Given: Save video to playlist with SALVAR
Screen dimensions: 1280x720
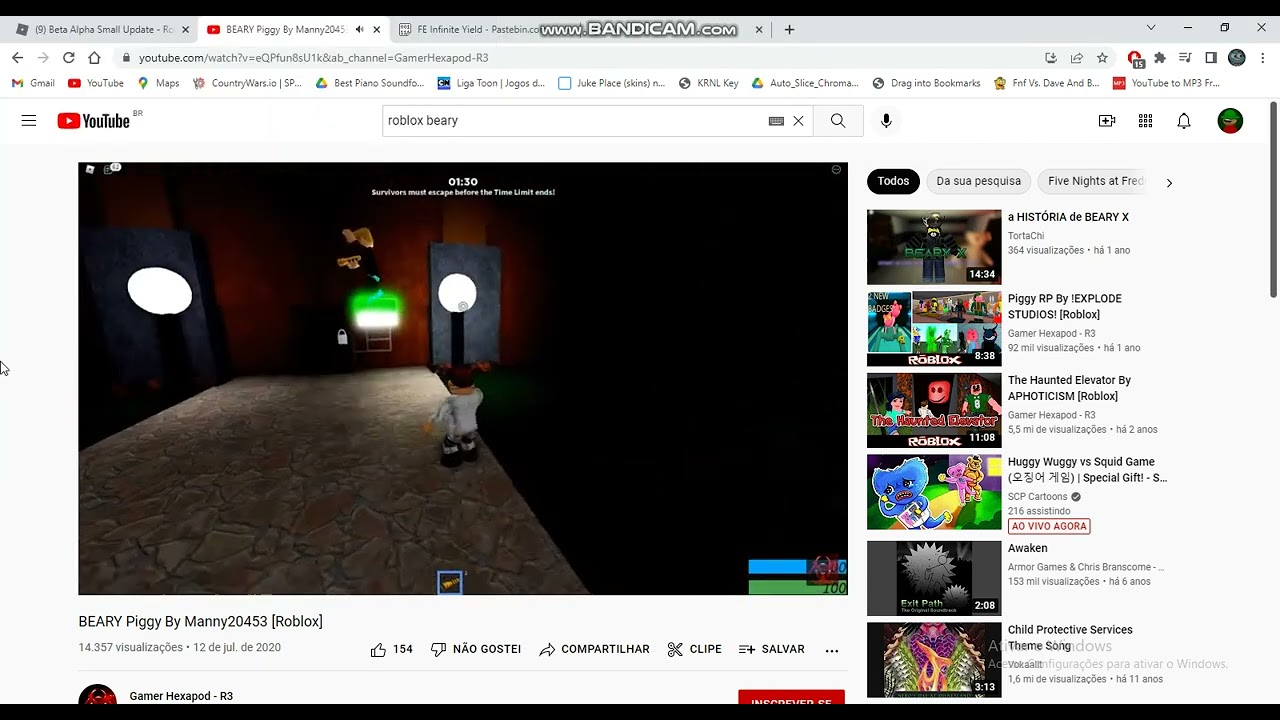Looking at the screenshot, I should pos(771,649).
